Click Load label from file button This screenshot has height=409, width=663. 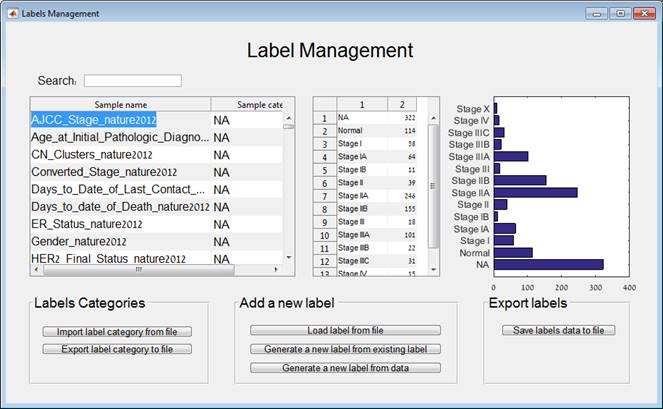coord(344,330)
